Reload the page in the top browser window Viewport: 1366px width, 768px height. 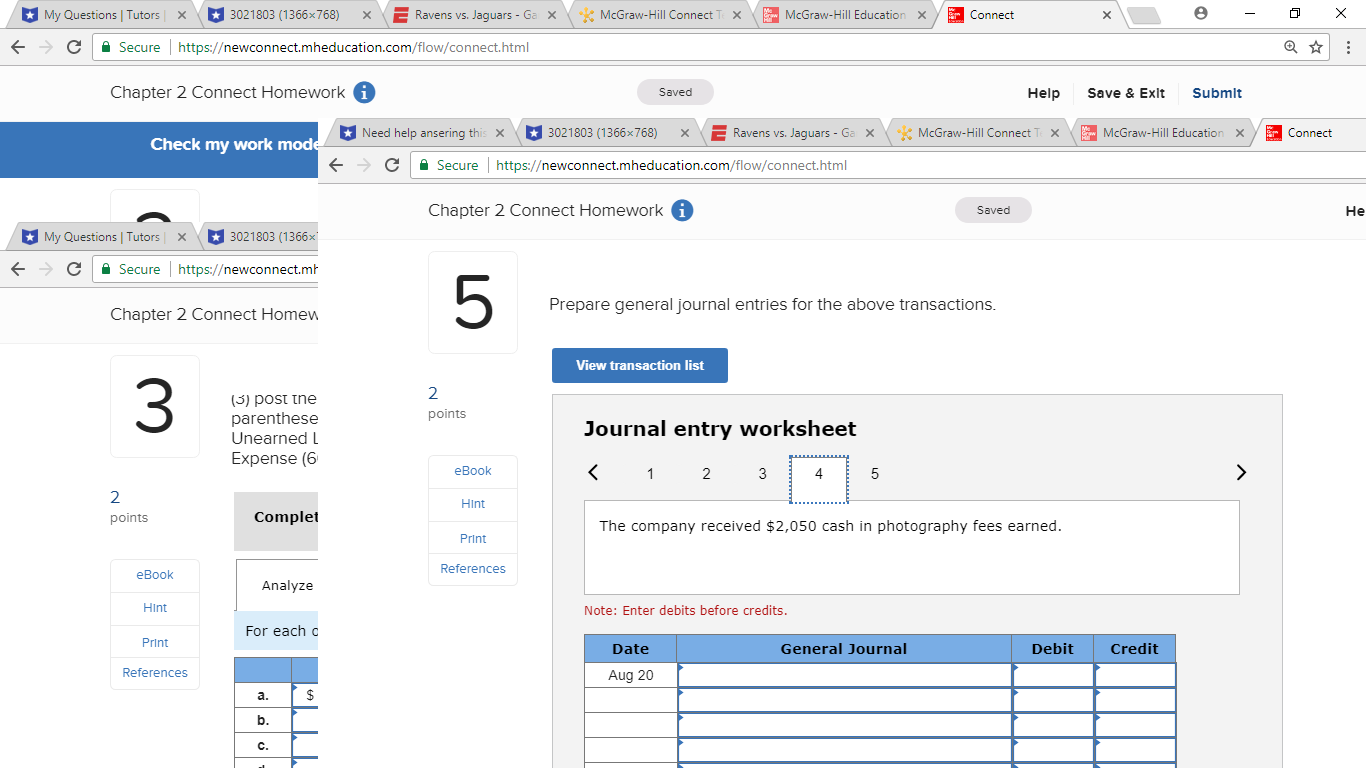[x=73, y=47]
